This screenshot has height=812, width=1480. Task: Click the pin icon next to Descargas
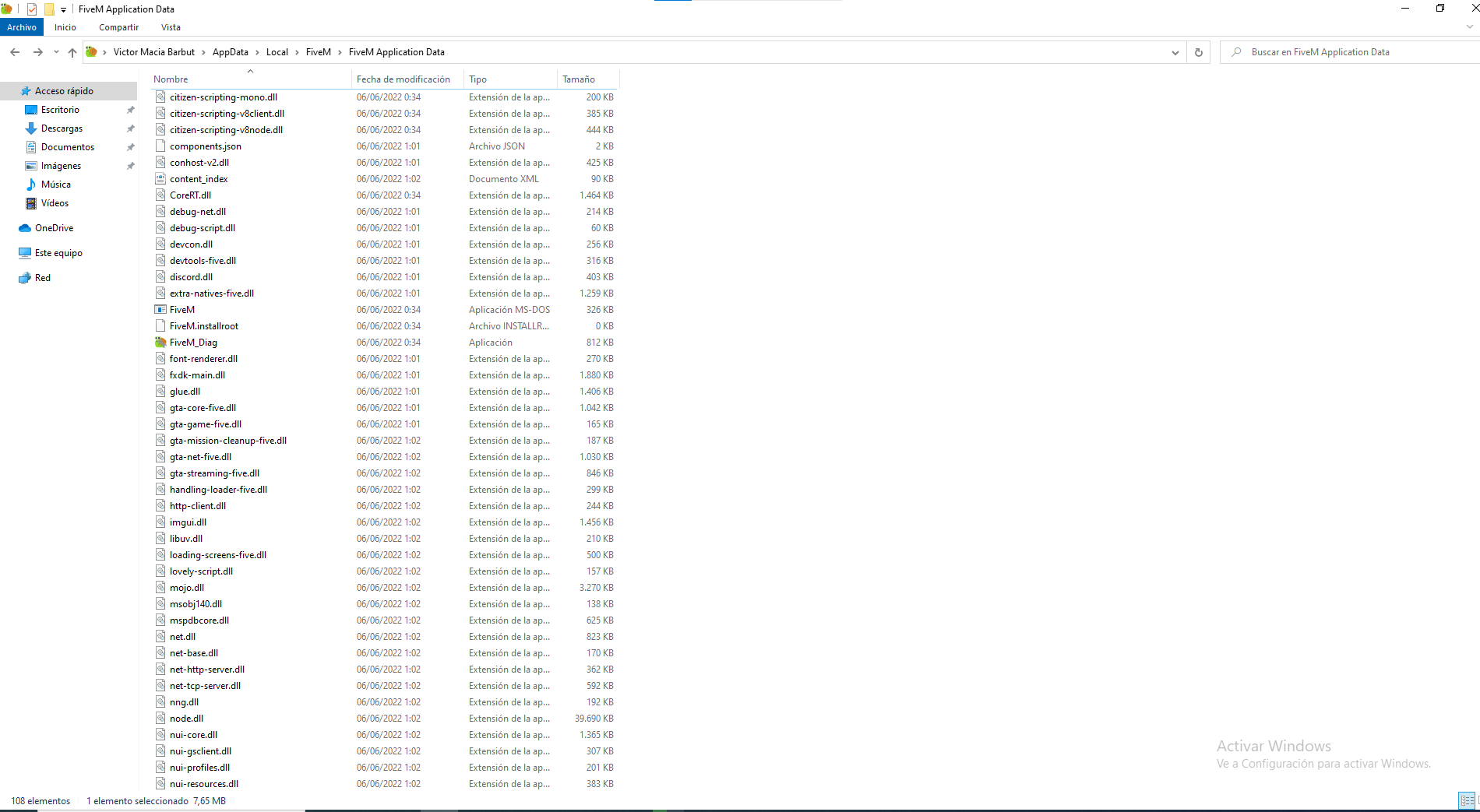130,128
